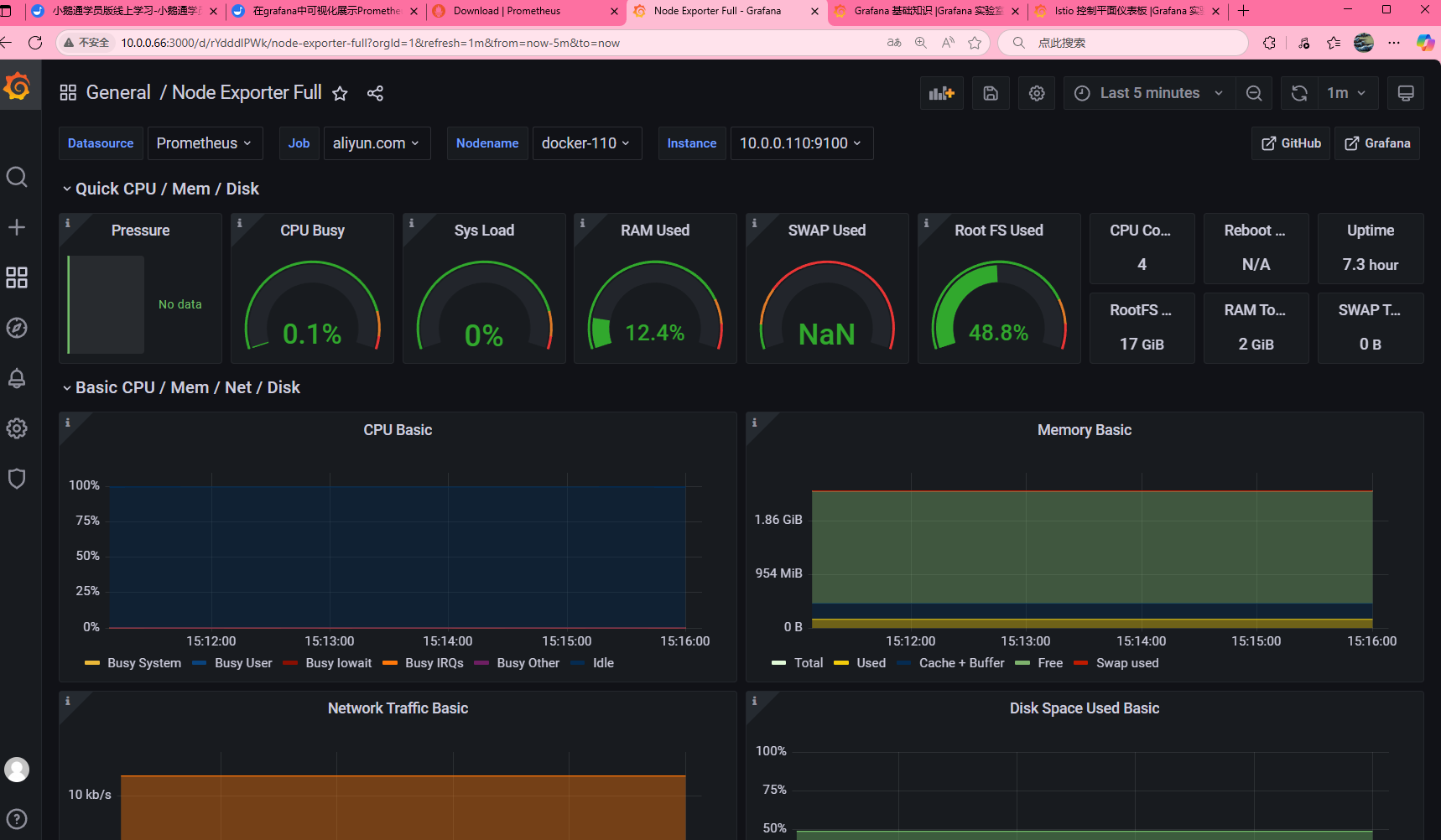
Task: Open the Grafana home logo
Action: (x=17, y=86)
